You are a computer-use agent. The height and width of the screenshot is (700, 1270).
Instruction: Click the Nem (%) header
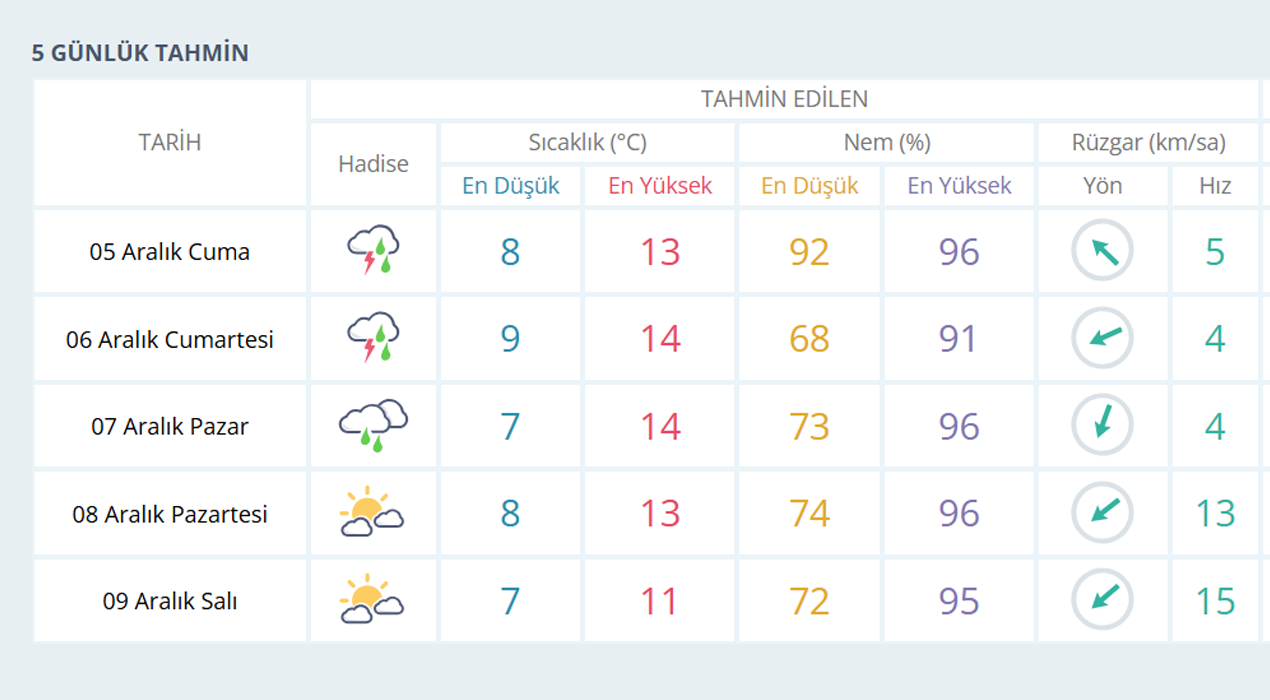(887, 142)
